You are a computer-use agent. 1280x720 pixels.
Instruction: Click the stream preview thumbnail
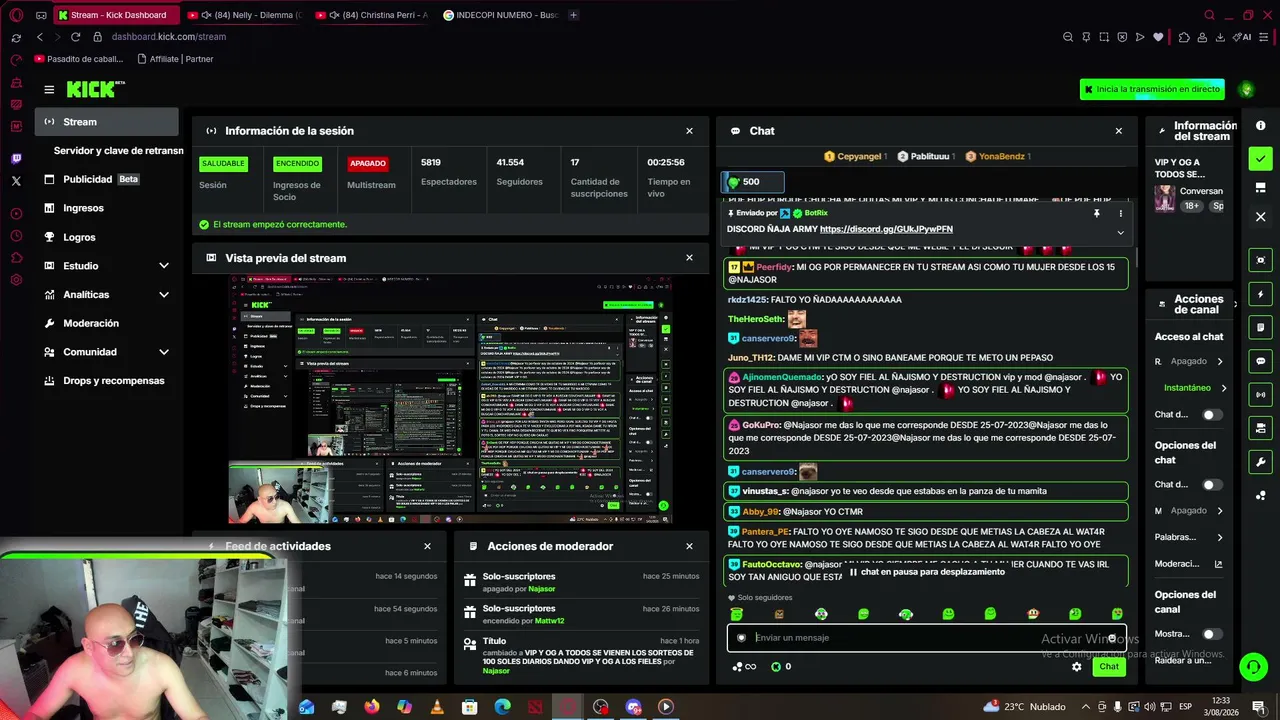click(450, 400)
